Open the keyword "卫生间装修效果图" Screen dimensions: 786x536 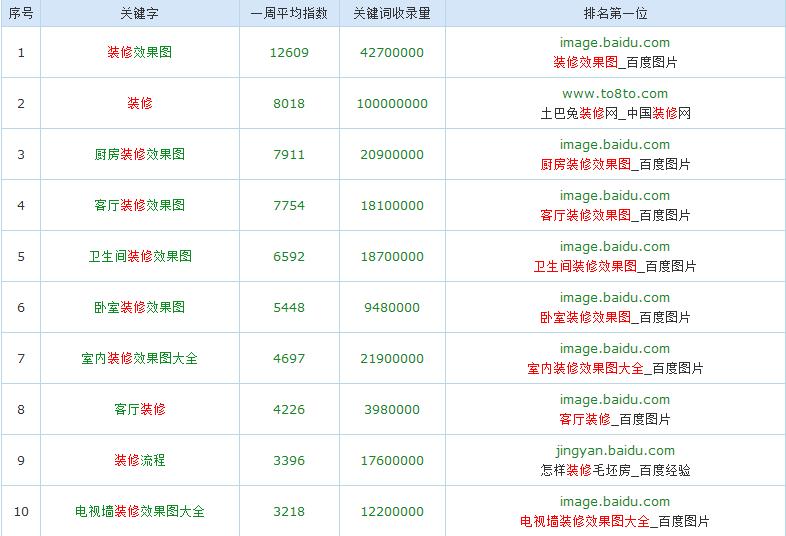[x=139, y=256]
